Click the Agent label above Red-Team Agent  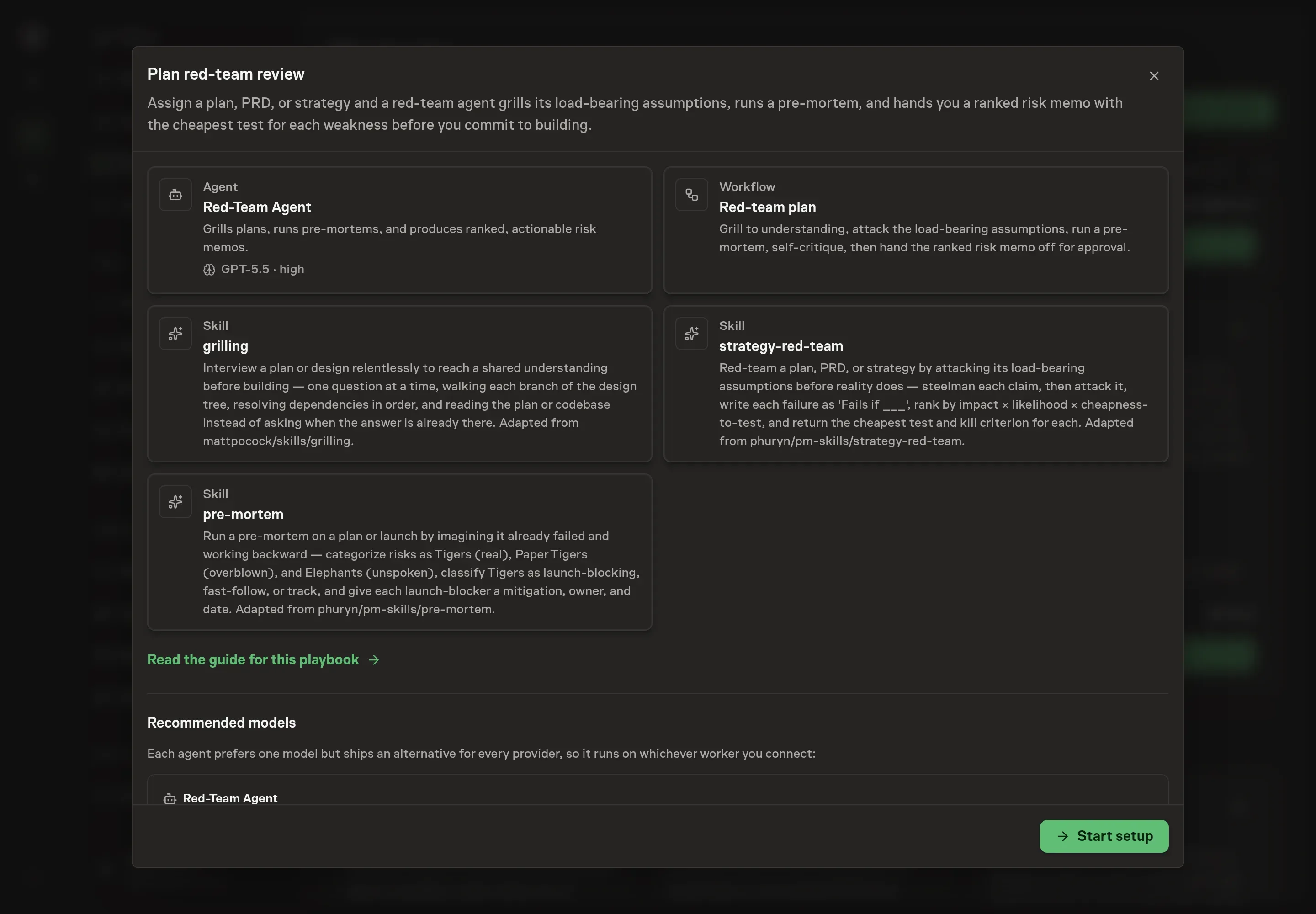[220, 187]
